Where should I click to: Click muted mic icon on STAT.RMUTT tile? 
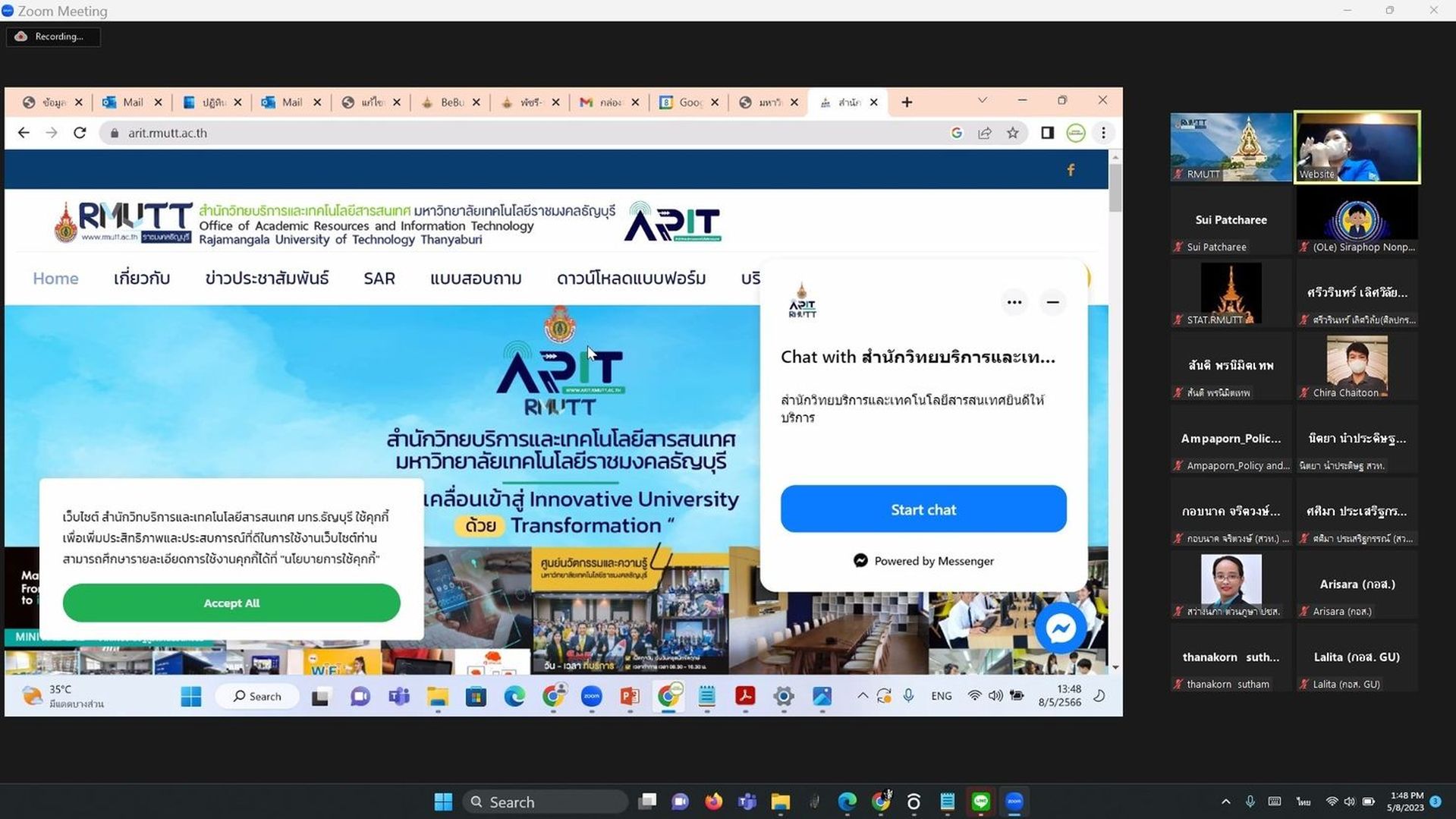pos(1178,320)
